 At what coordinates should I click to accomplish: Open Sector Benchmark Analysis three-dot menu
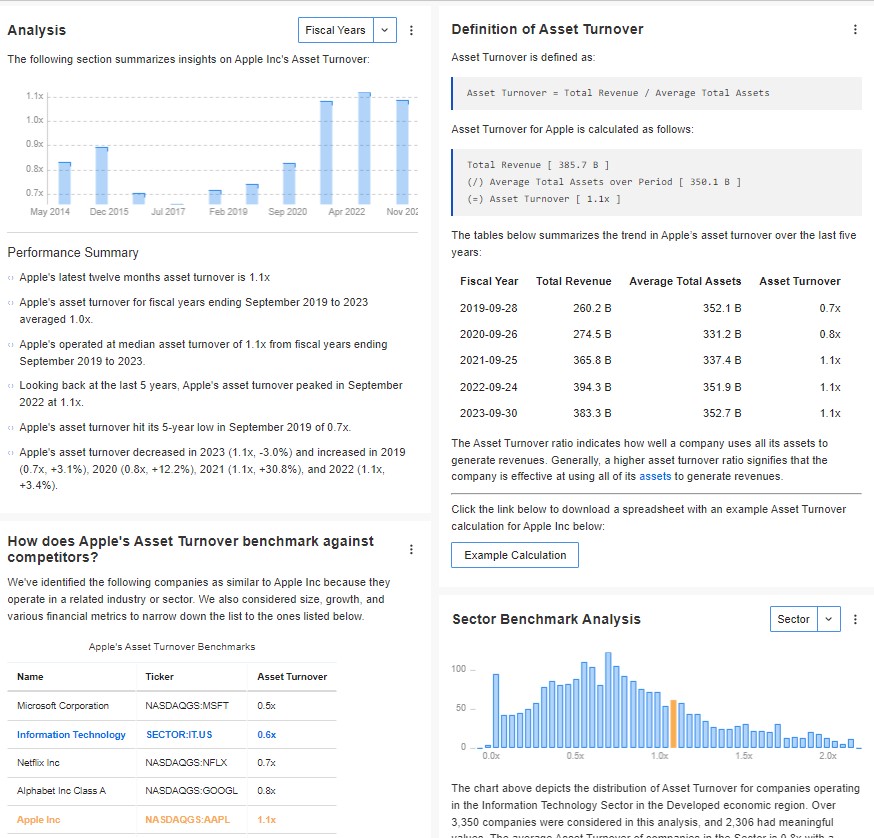point(855,619)
